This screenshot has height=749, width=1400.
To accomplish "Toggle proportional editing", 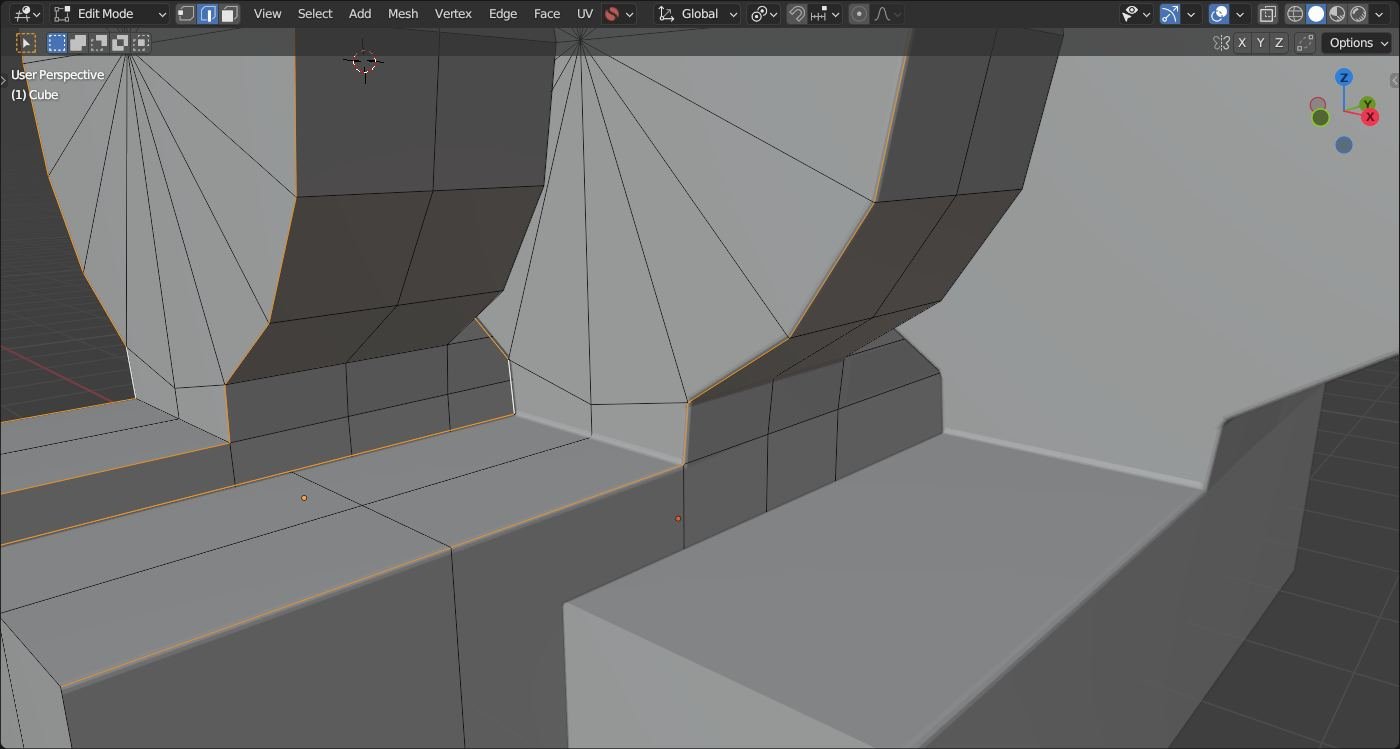I will tap(859, 14).
